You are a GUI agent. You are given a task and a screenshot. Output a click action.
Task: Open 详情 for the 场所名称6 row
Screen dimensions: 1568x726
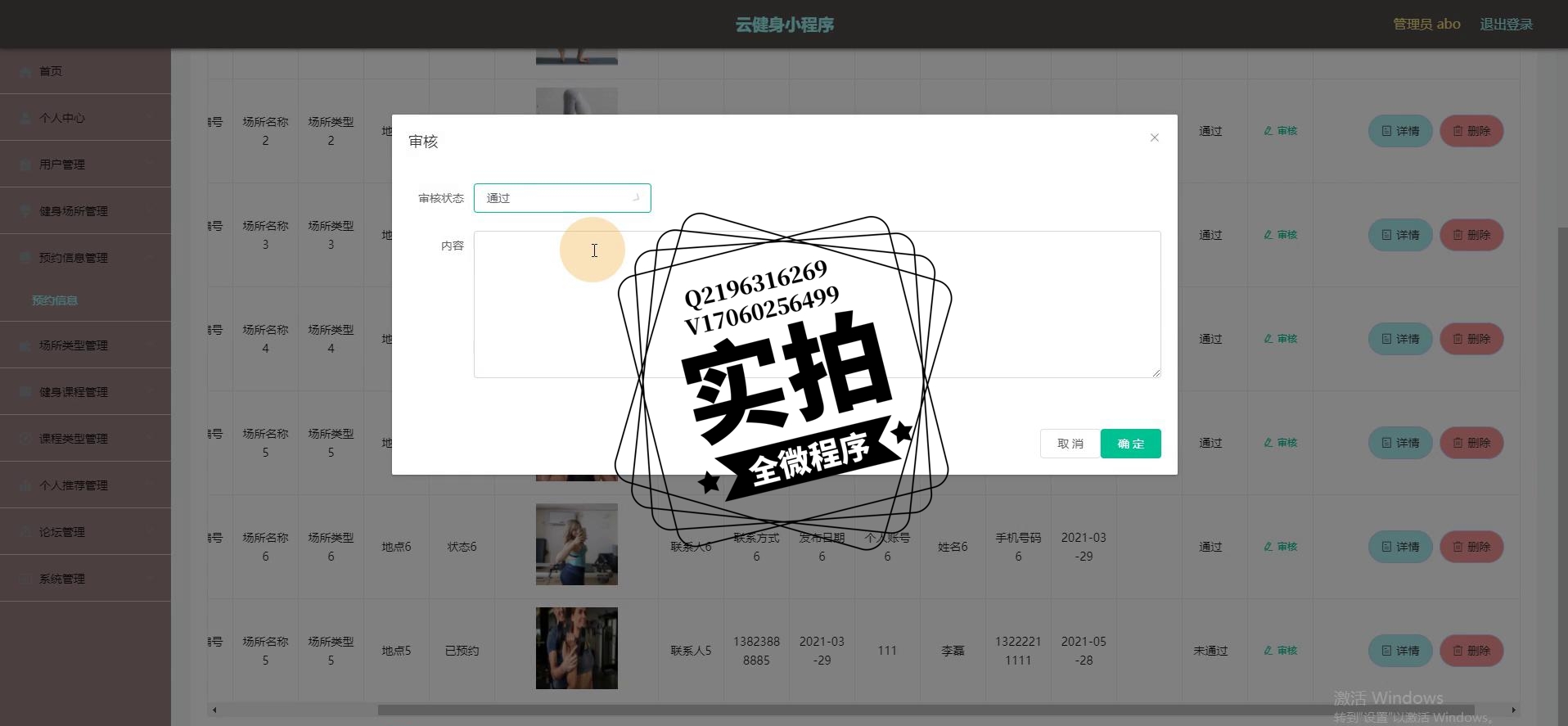pyautogui.click(x=1400, y=547)
